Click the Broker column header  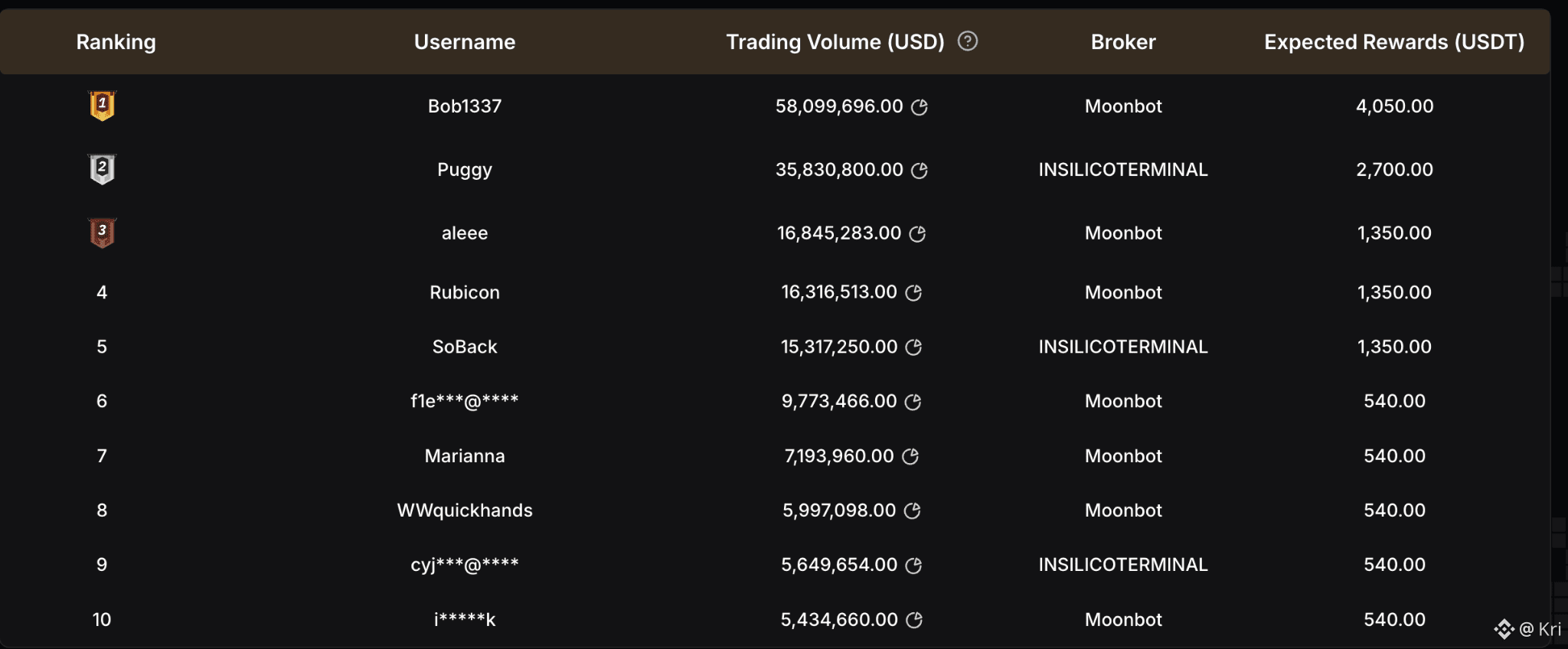pyautogui.click(x=1123, y=42)
